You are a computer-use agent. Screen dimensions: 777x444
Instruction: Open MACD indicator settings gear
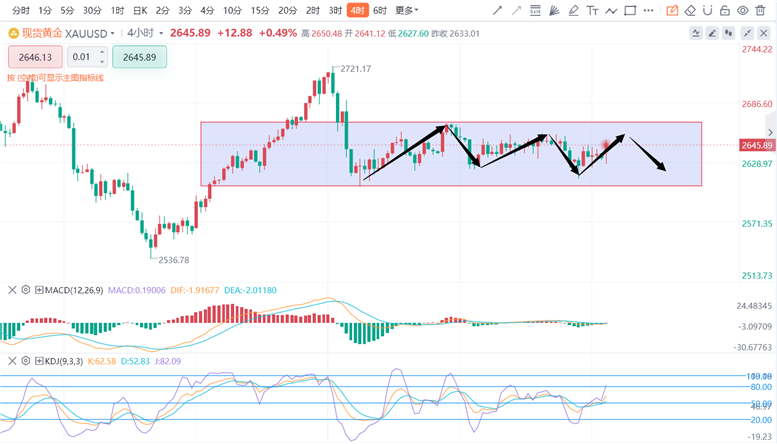coord(26,290)
